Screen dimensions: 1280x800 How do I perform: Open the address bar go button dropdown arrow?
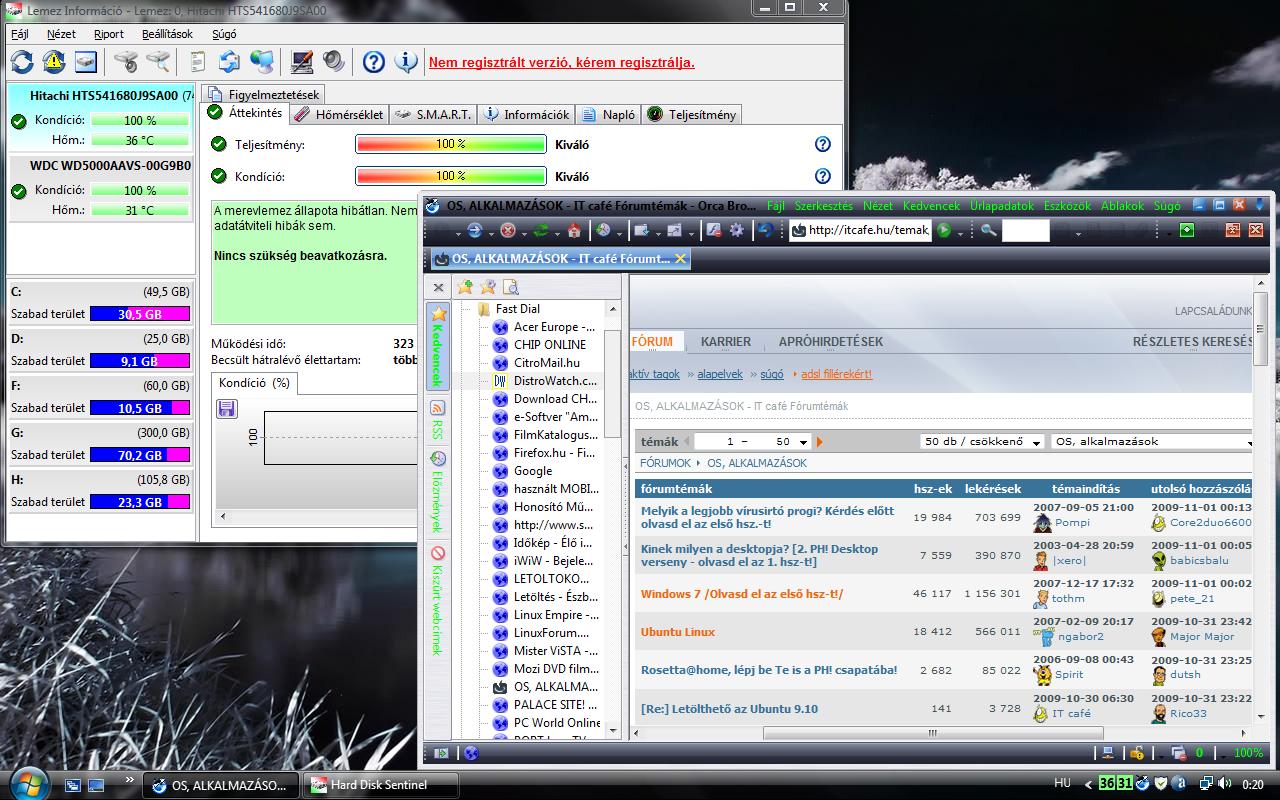(x=959, y=232)
